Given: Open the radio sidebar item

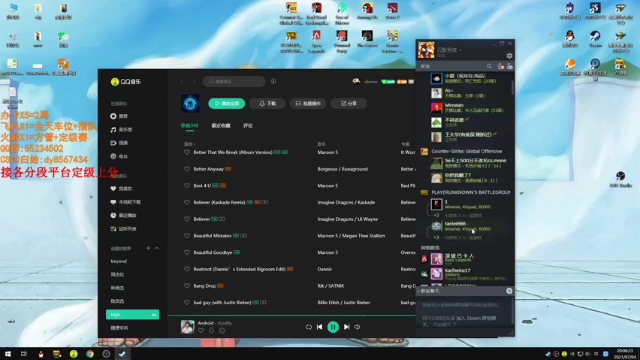Looking at the screenshot, I should (x=119, y=156).
